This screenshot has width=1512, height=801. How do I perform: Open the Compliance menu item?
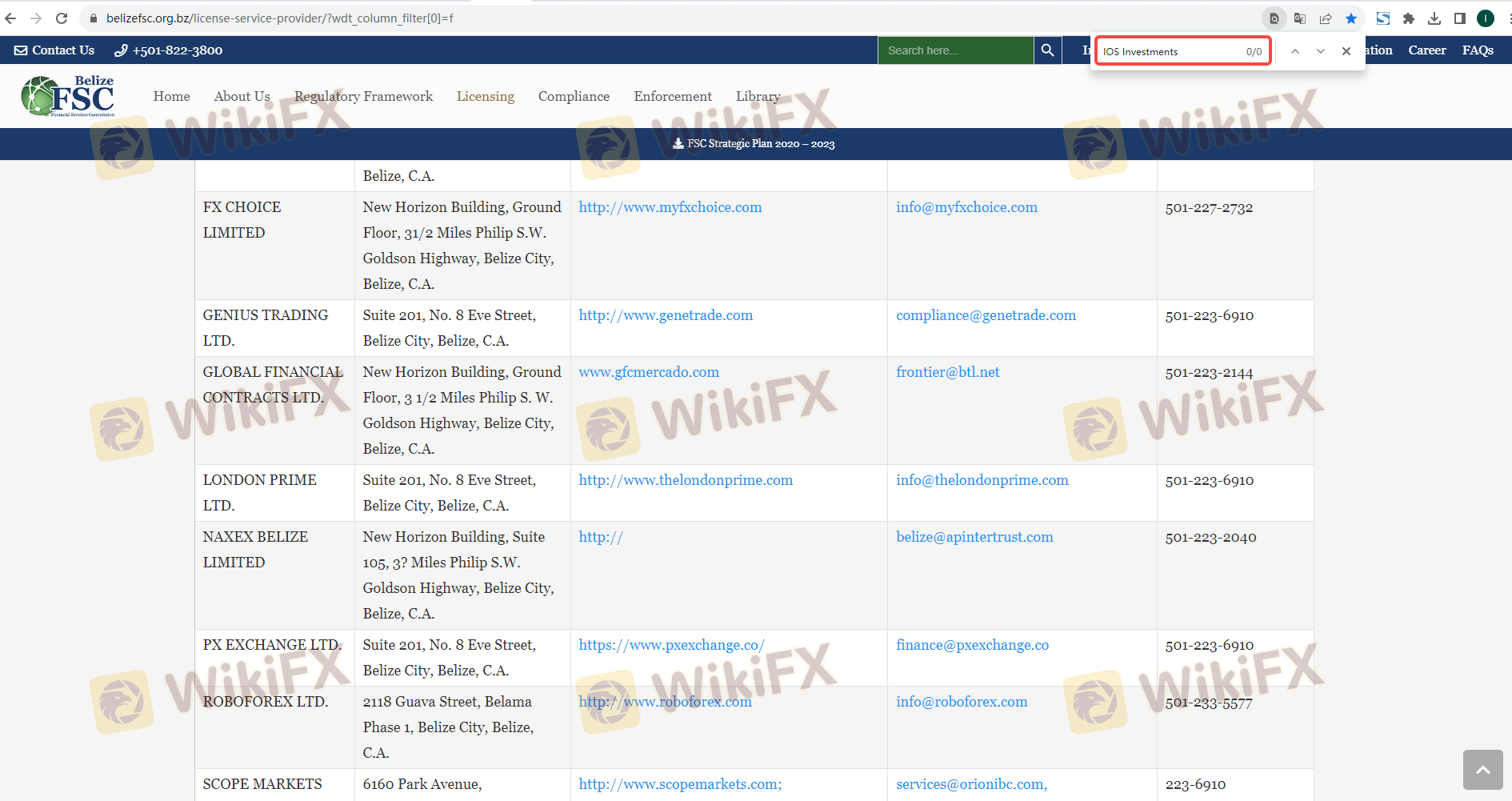pos(574,97)
